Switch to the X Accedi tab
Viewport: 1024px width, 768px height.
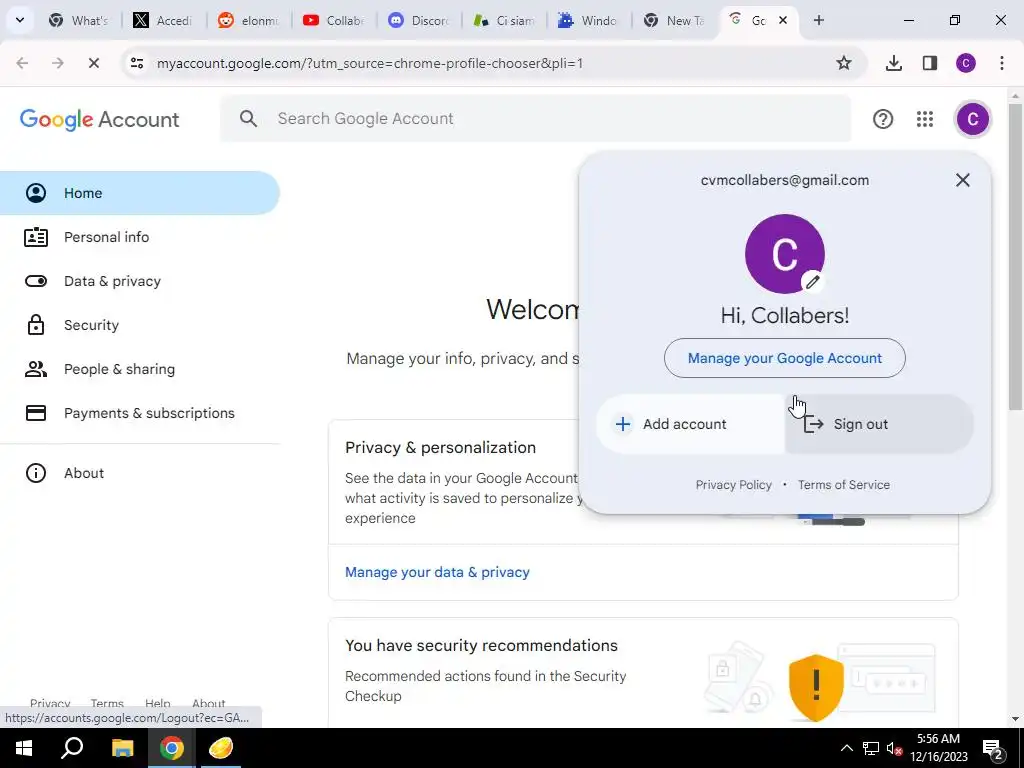pos(163,20)
